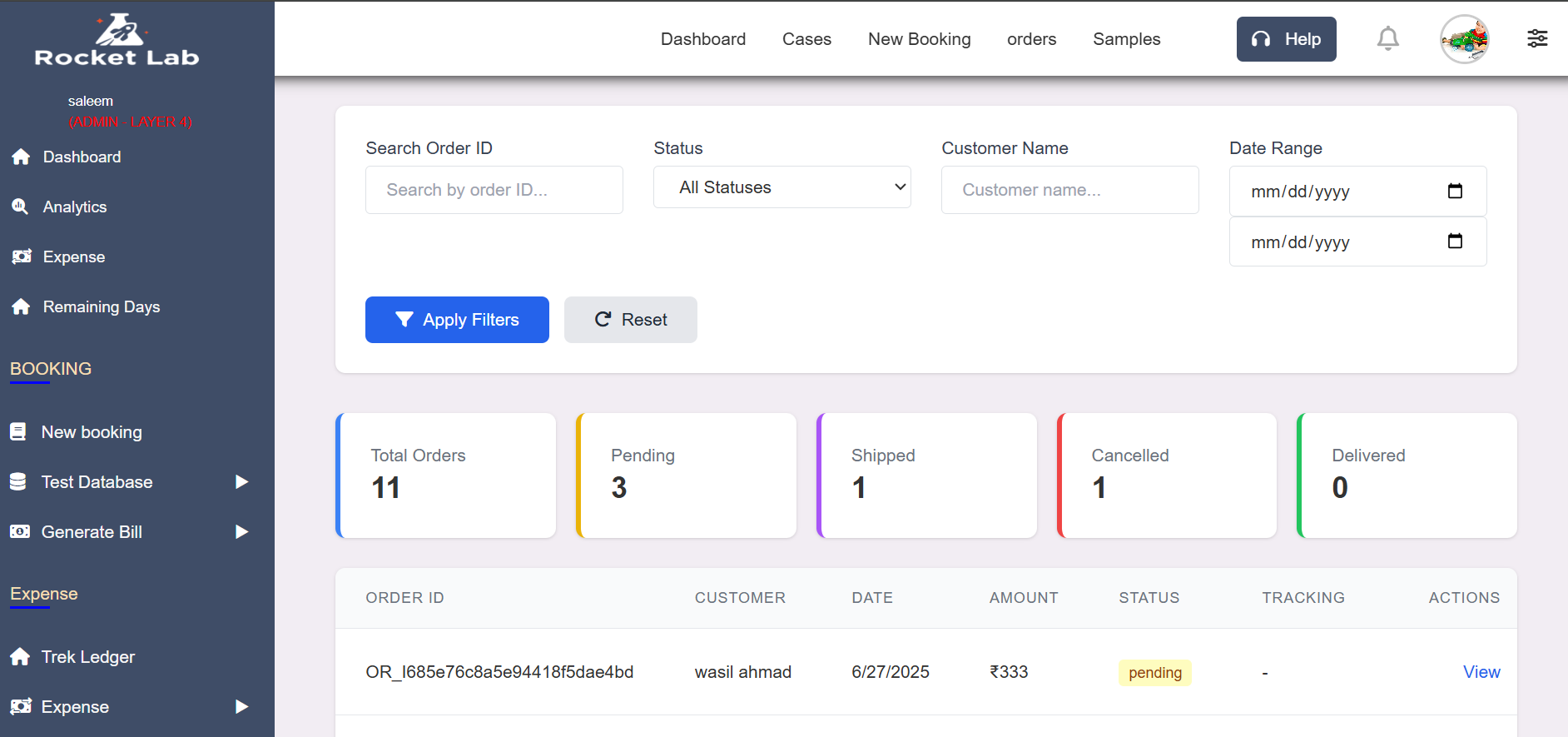Viewport: 1568px width, 737px height.
Task: Open Trek Ledger in sidebar
Action: tap(87, 657)
